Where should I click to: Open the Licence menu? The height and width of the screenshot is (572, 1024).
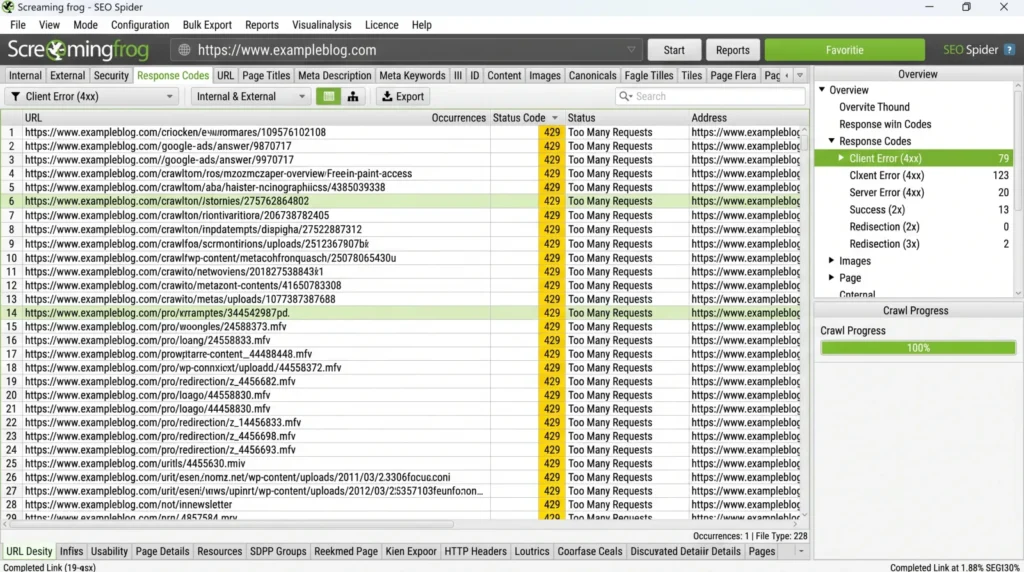381,25
